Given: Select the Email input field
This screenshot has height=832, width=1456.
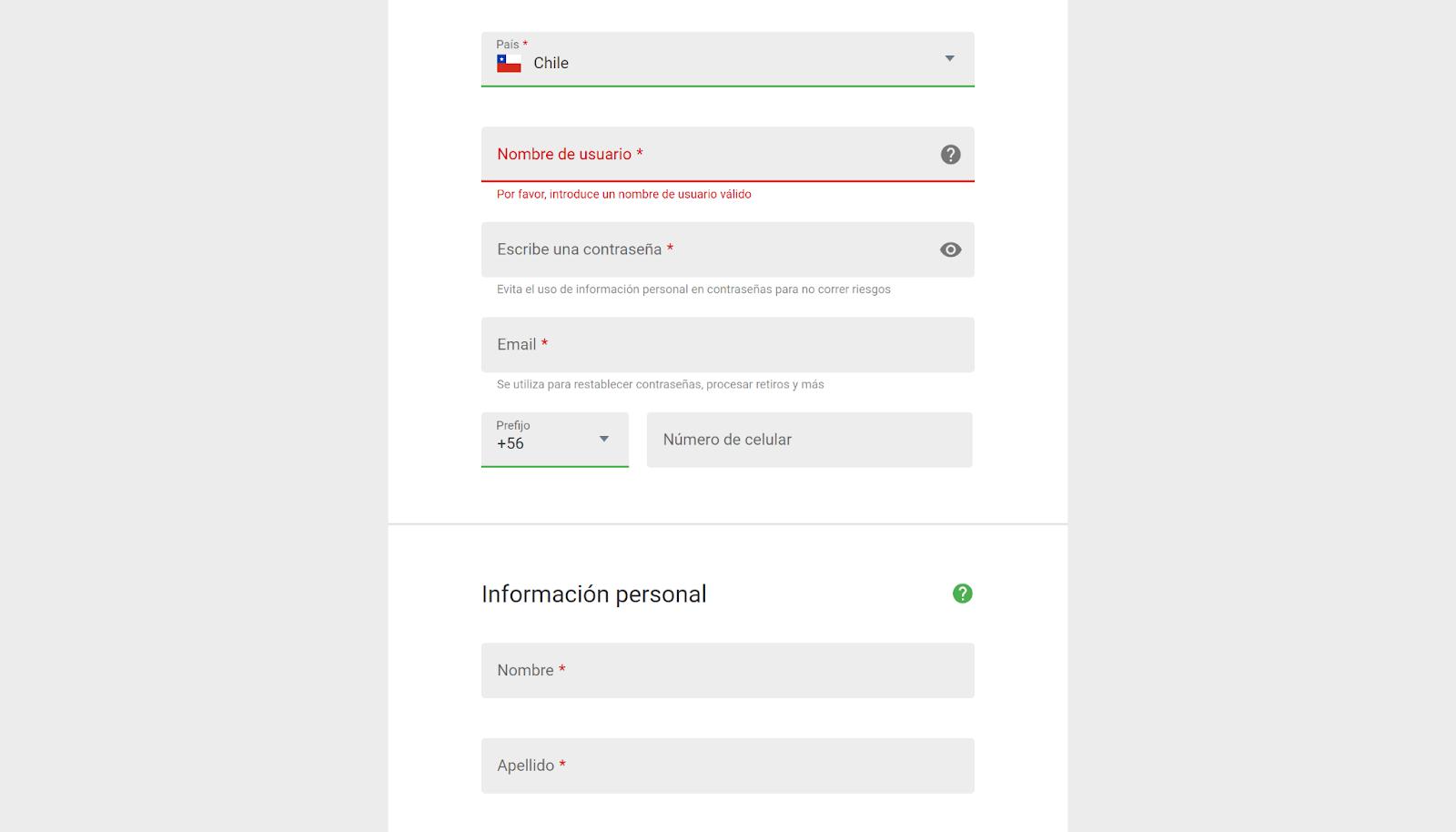Looking at the screenshot, I should [x=727, y=344].
